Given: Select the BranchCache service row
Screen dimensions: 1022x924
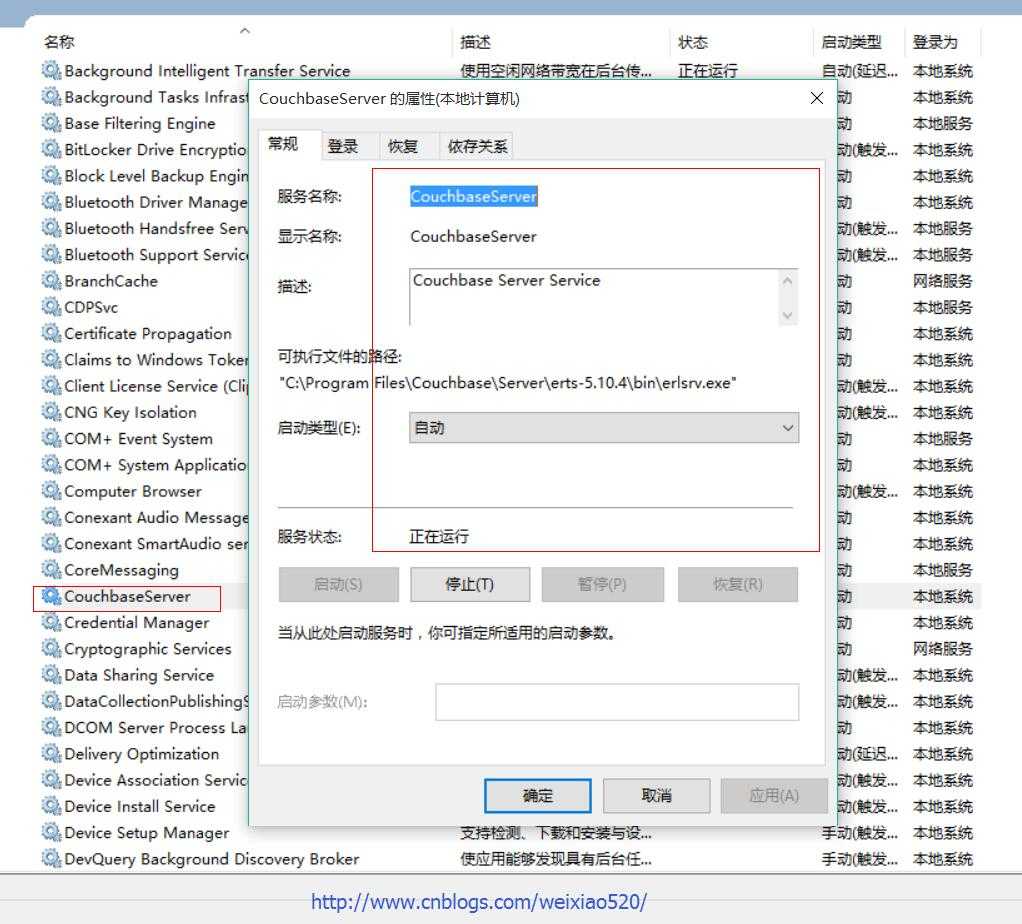Looking at the screenshot, I should point(144,281).
